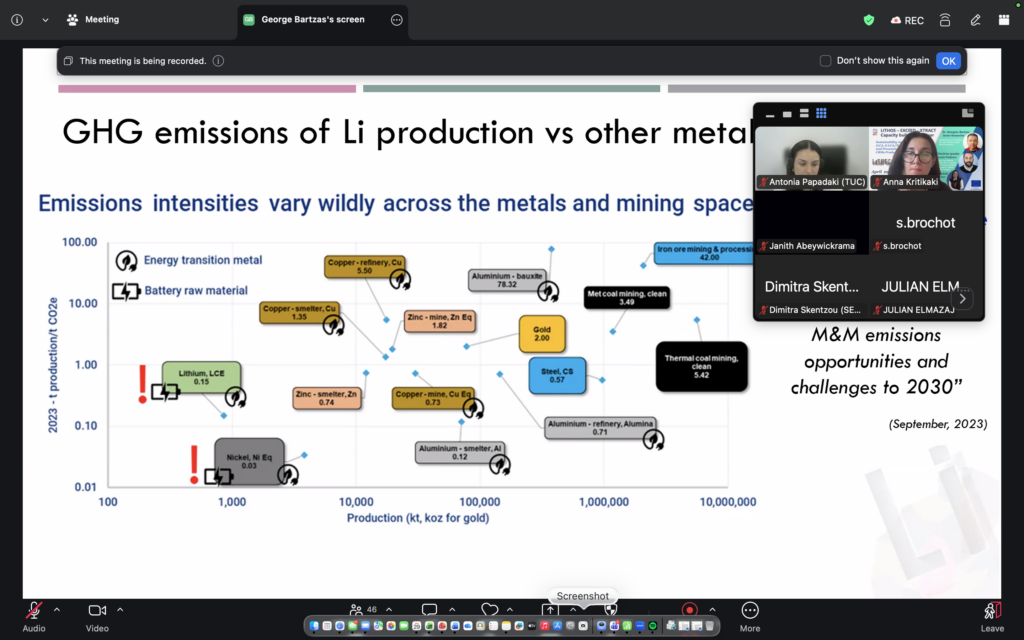The height and width of the screenshot is (640, 1024).
Task: Open the More options button
Action: 750,616
